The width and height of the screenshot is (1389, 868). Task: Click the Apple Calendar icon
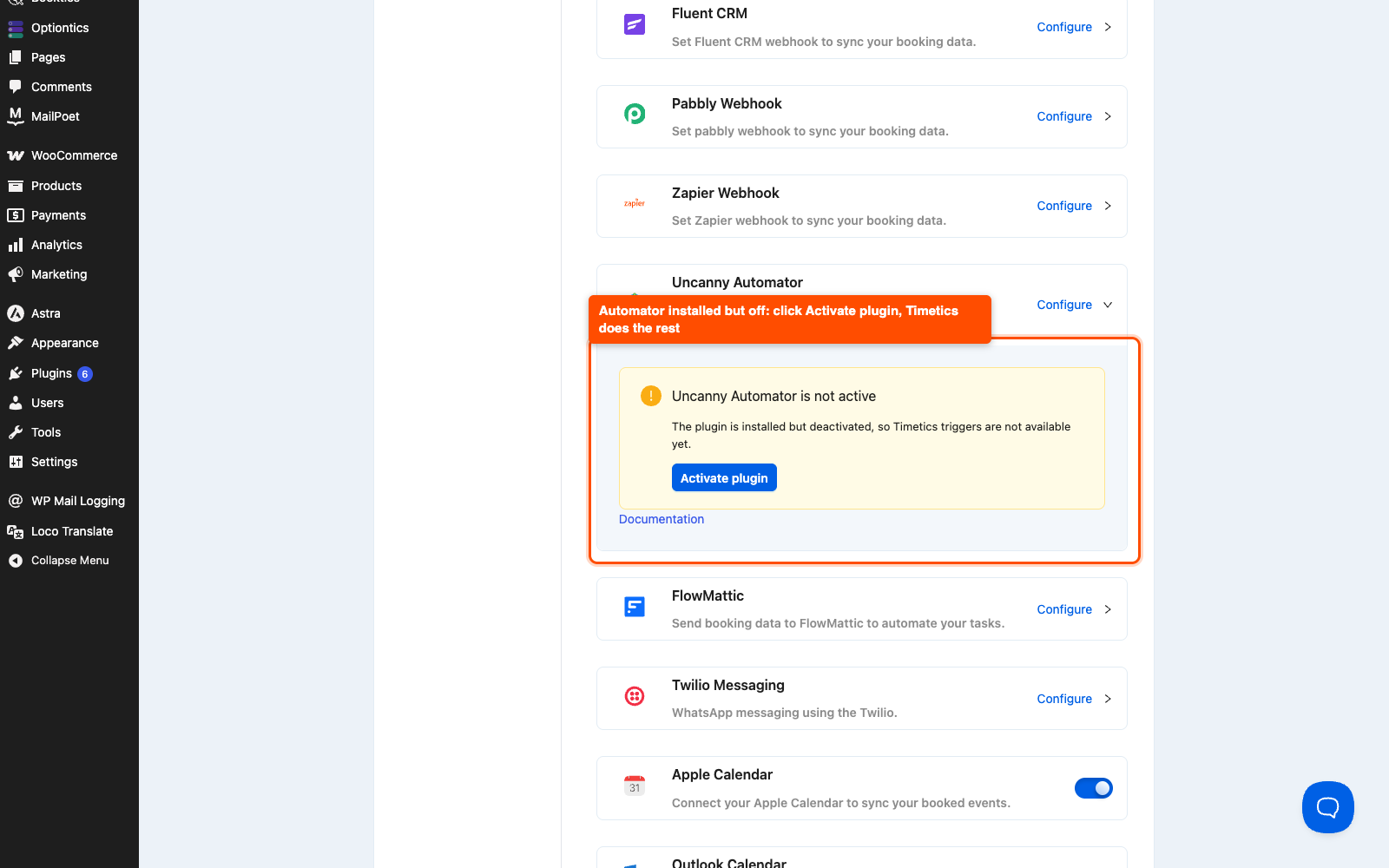(x=635, y=786)
